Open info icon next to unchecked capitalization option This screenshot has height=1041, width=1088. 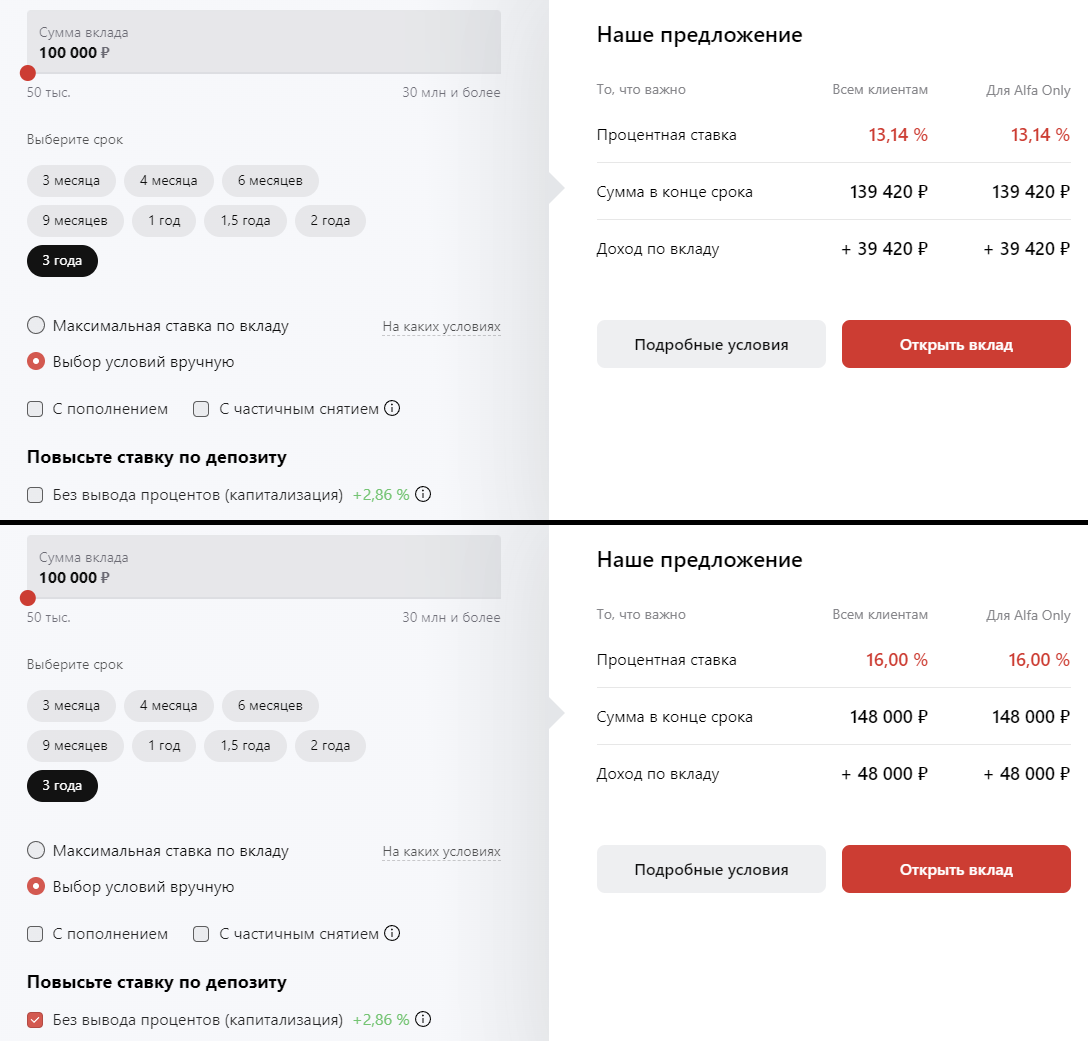pyautogui.click(x=423, y=494)
